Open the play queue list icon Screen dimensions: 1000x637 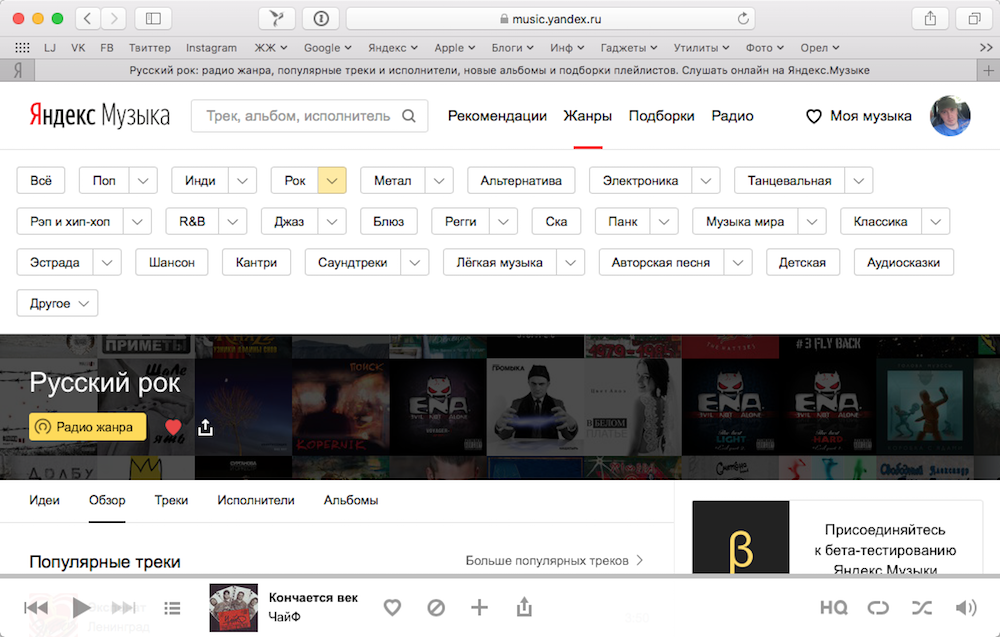click(x=172, y=608)
